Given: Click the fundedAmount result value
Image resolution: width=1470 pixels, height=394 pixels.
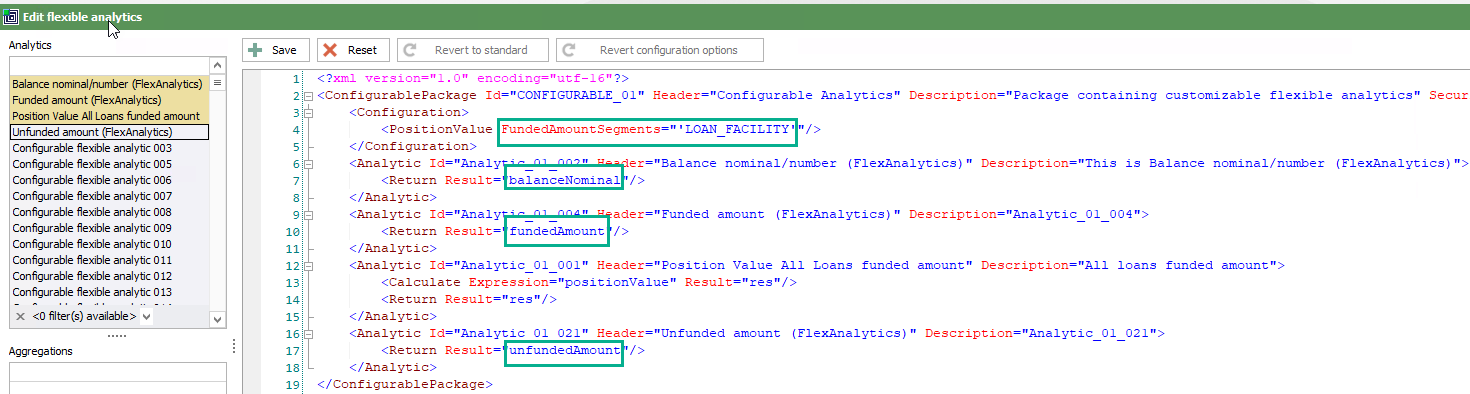Looking at the screenshot, I should tap(557, 231).
